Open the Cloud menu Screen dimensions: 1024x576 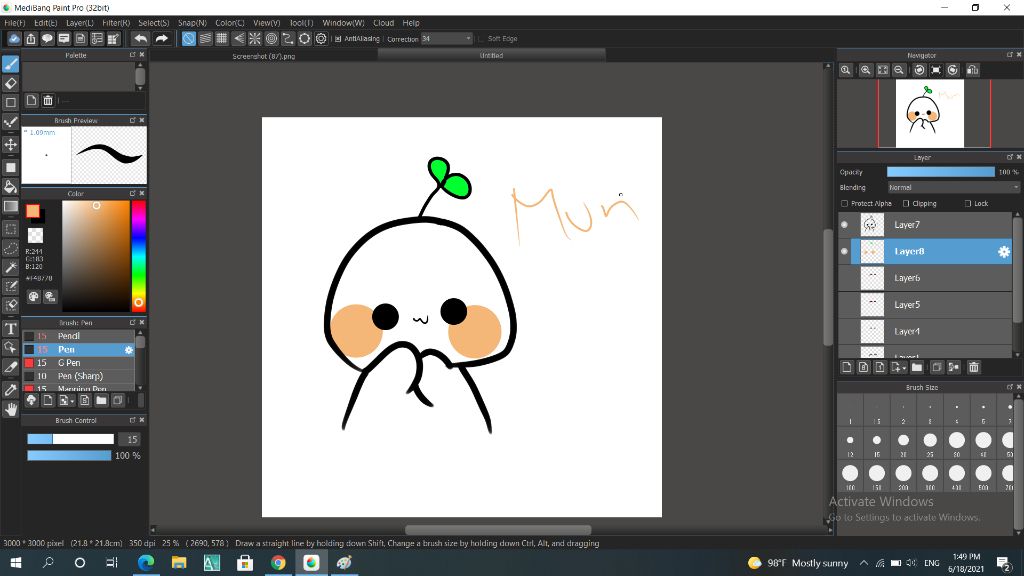pyautogui.click(x=383, y=23)
